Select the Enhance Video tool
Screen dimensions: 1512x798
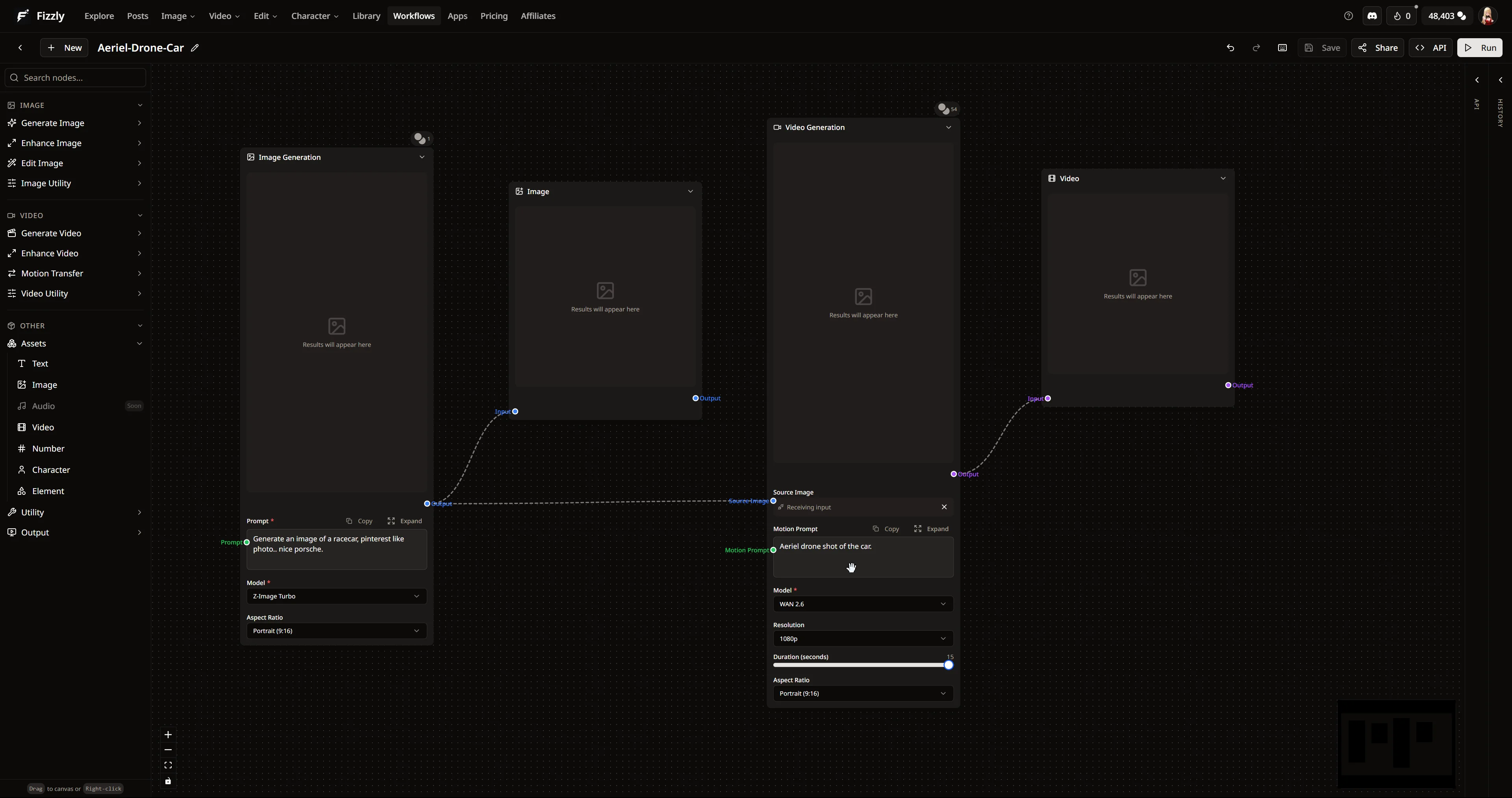pos(49,253)
